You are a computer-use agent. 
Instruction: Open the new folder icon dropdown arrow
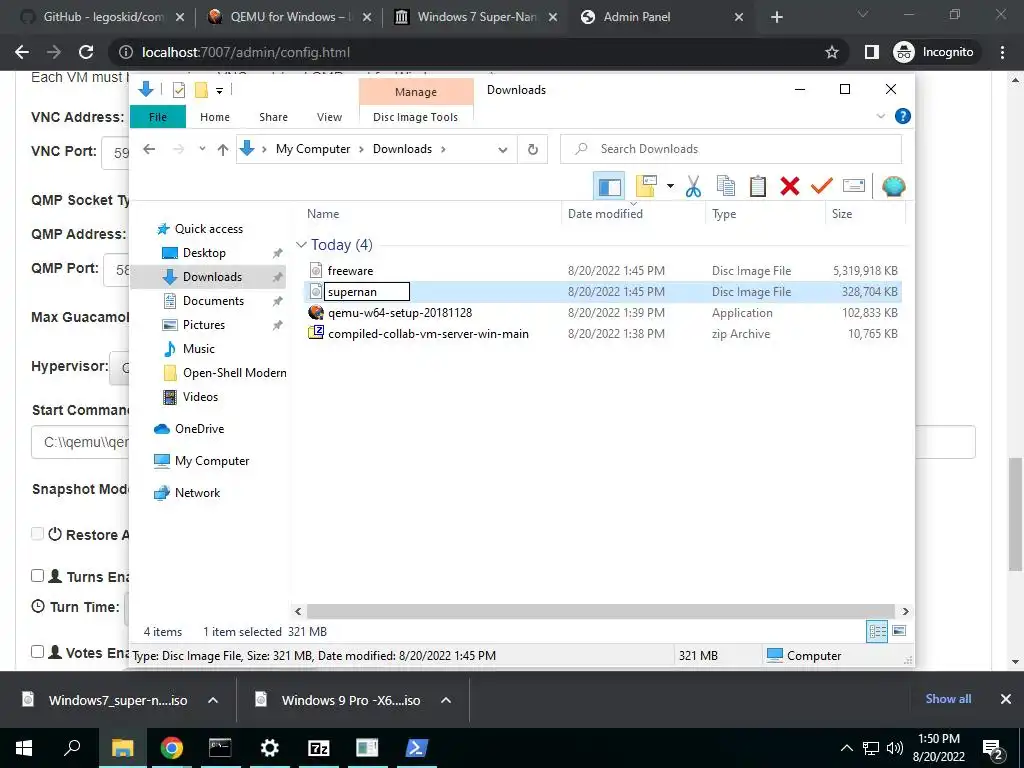[x=670, y=187]
